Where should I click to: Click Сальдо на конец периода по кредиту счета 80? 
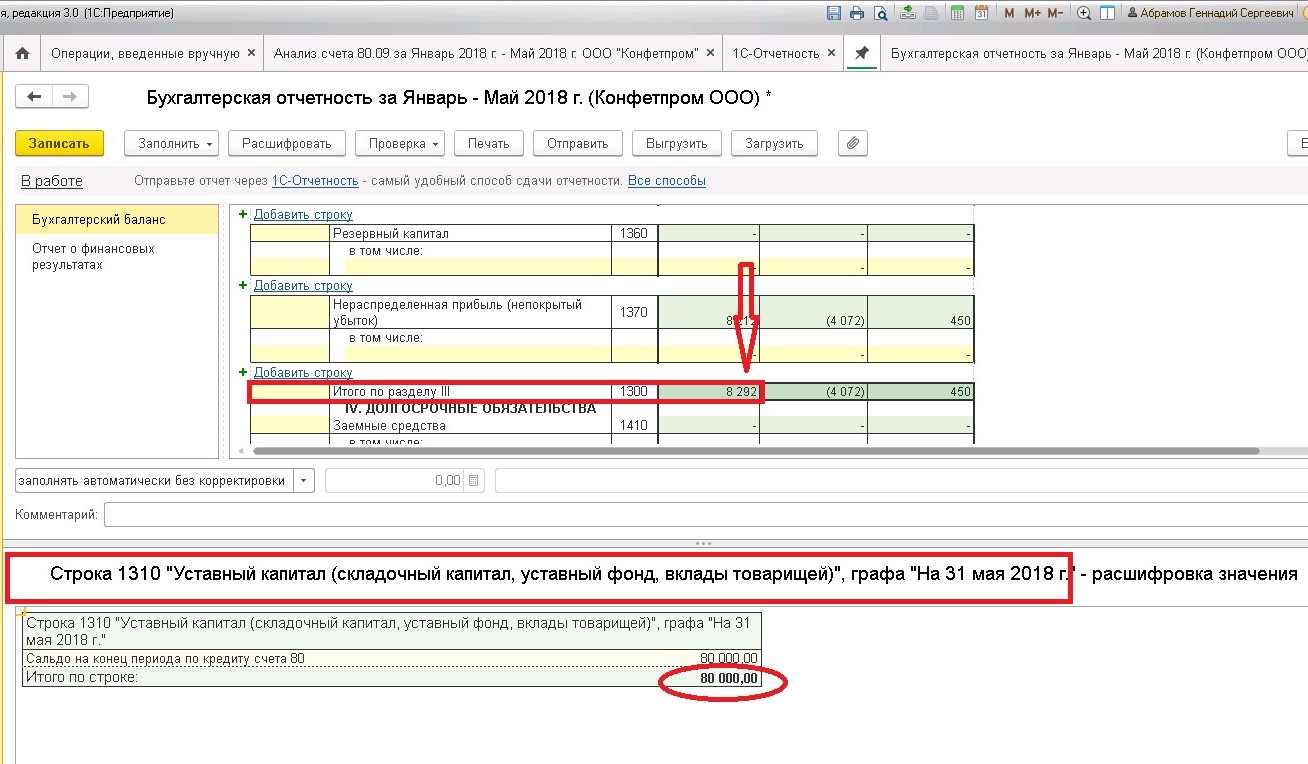[165, 658]
